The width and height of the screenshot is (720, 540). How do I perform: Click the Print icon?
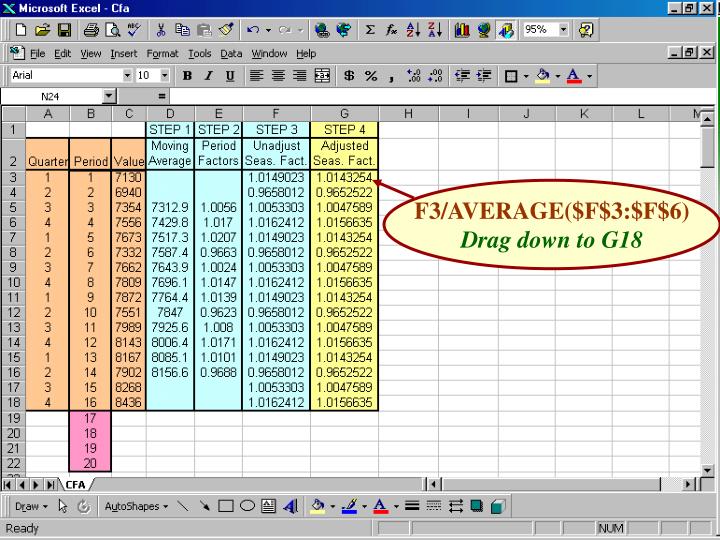point(90,31)
